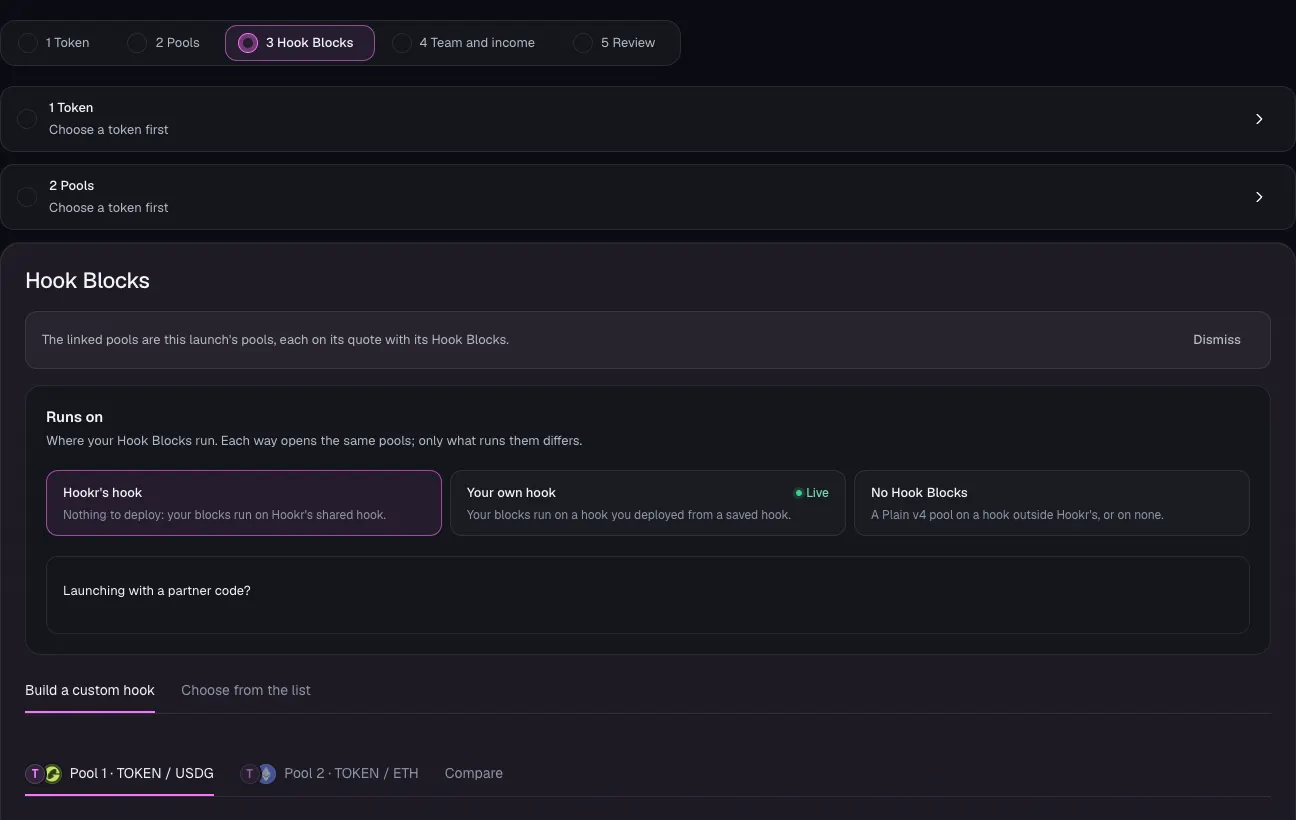Click the Review step circle indicator
1296x820 pixels.
point(582,43)
